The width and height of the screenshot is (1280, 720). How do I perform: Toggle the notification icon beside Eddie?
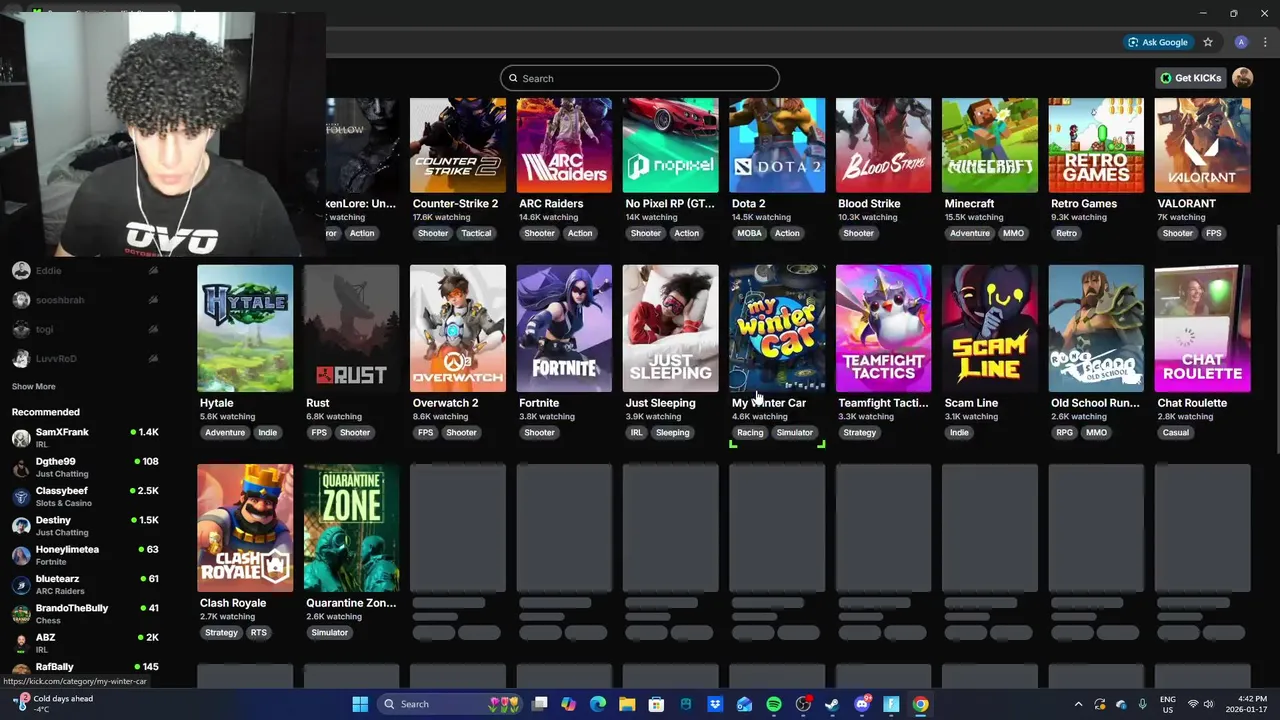pyautogui.click(x=153, y=271)
